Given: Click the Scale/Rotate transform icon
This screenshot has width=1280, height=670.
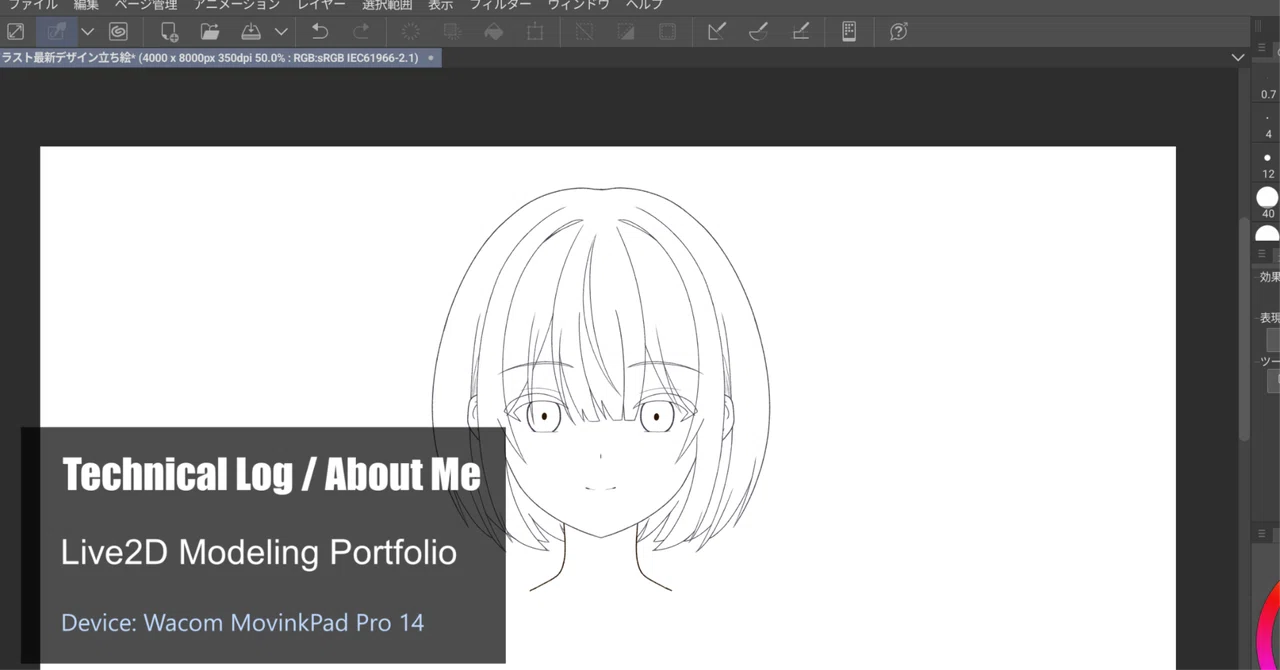Looking at the screenshot, I should (535, 32).
